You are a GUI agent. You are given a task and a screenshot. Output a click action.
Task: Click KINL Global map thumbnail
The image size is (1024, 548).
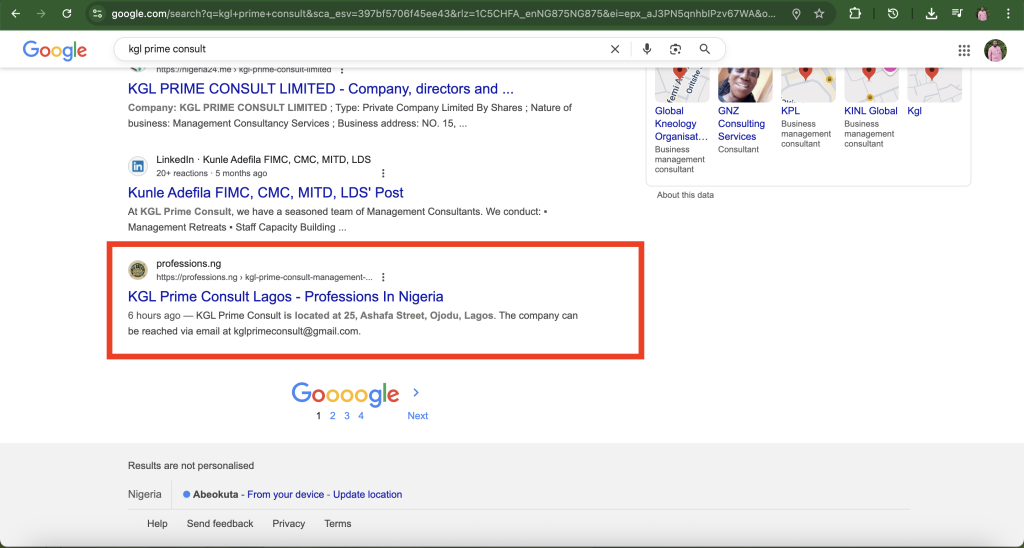coord(871,84)
